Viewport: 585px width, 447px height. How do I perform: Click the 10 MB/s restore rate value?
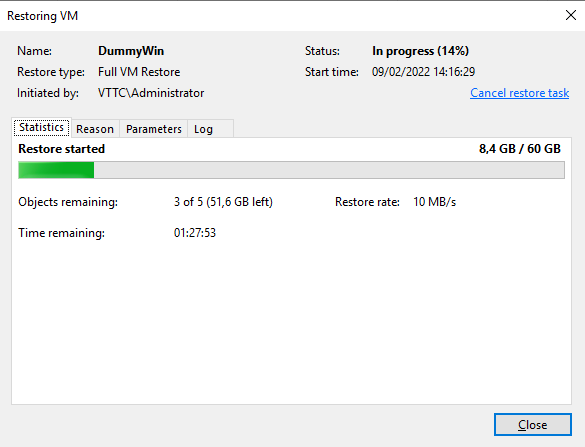tap(435, 202)
